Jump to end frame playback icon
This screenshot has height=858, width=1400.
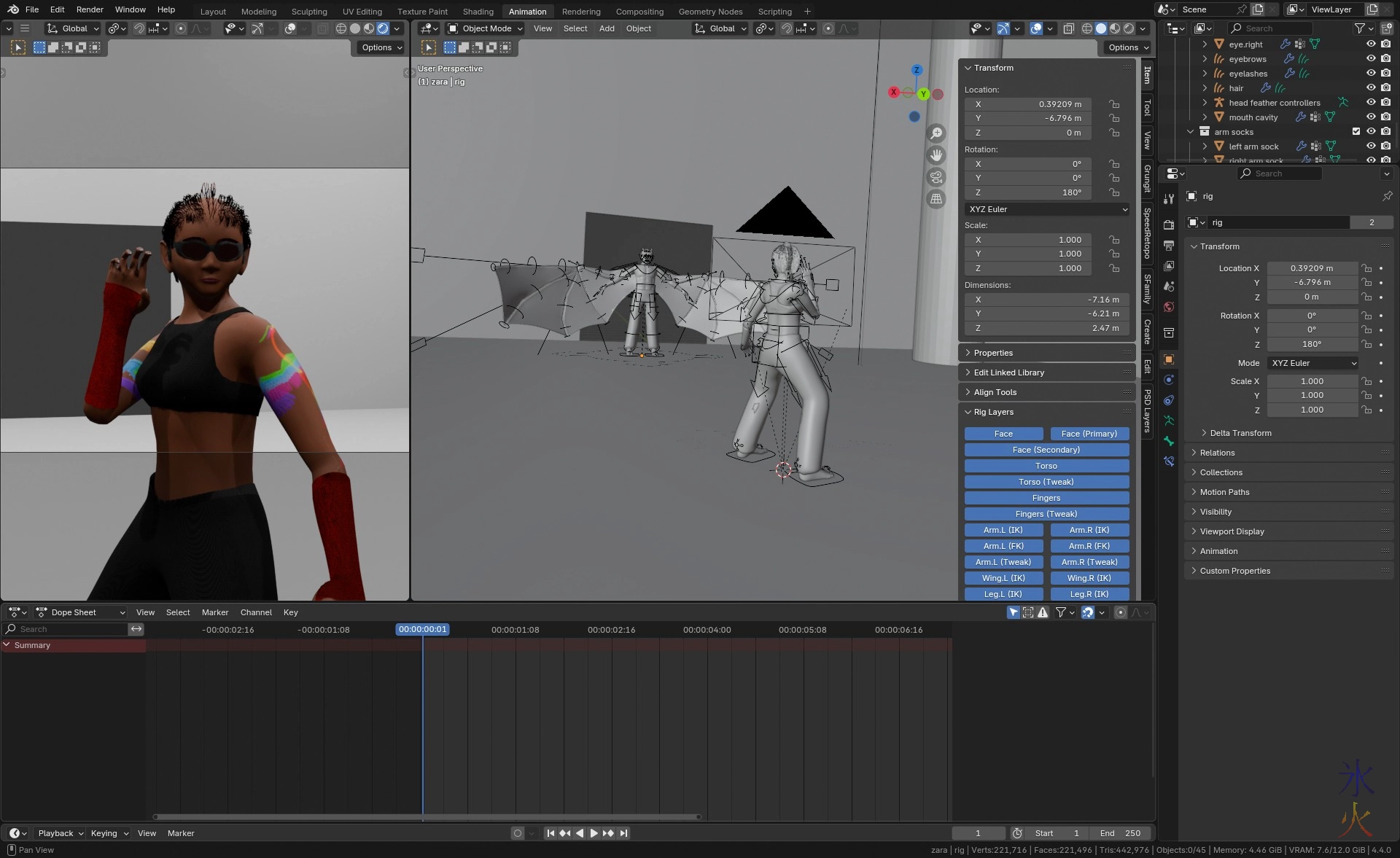623,833
